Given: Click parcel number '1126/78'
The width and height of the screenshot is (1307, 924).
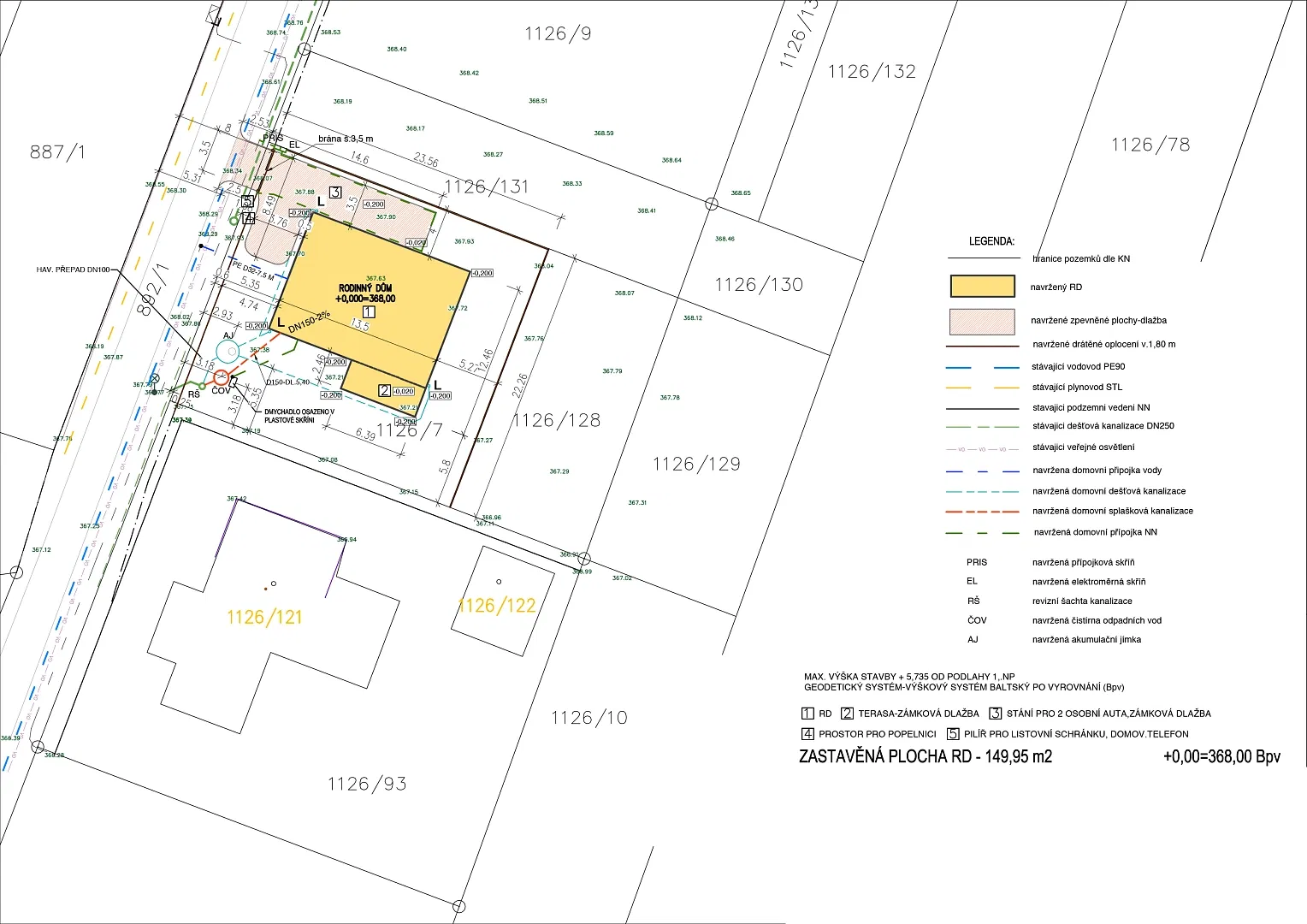Looking at the screenshot, I should point(1150,145).
